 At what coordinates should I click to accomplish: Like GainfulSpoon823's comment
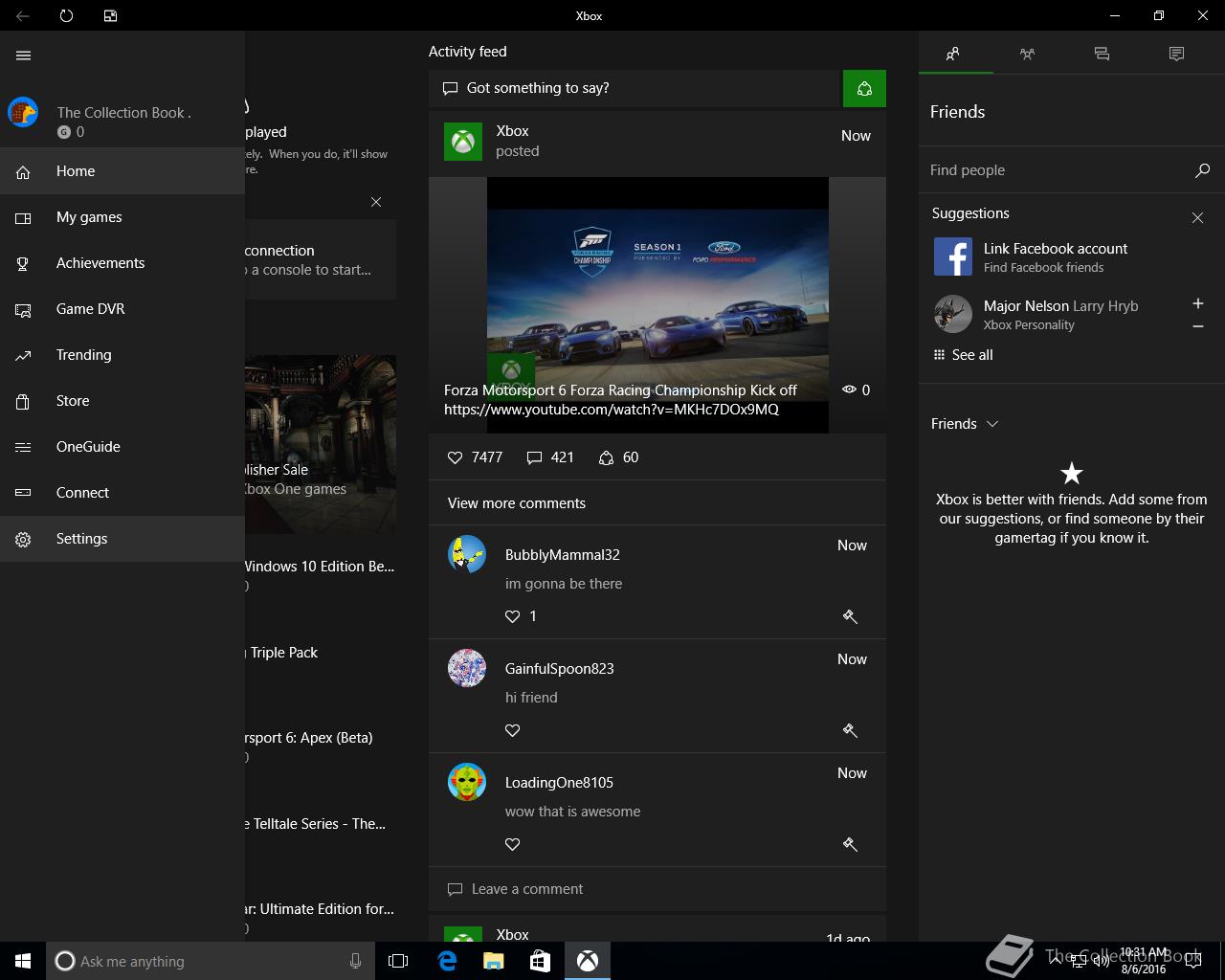pos(513,730)
